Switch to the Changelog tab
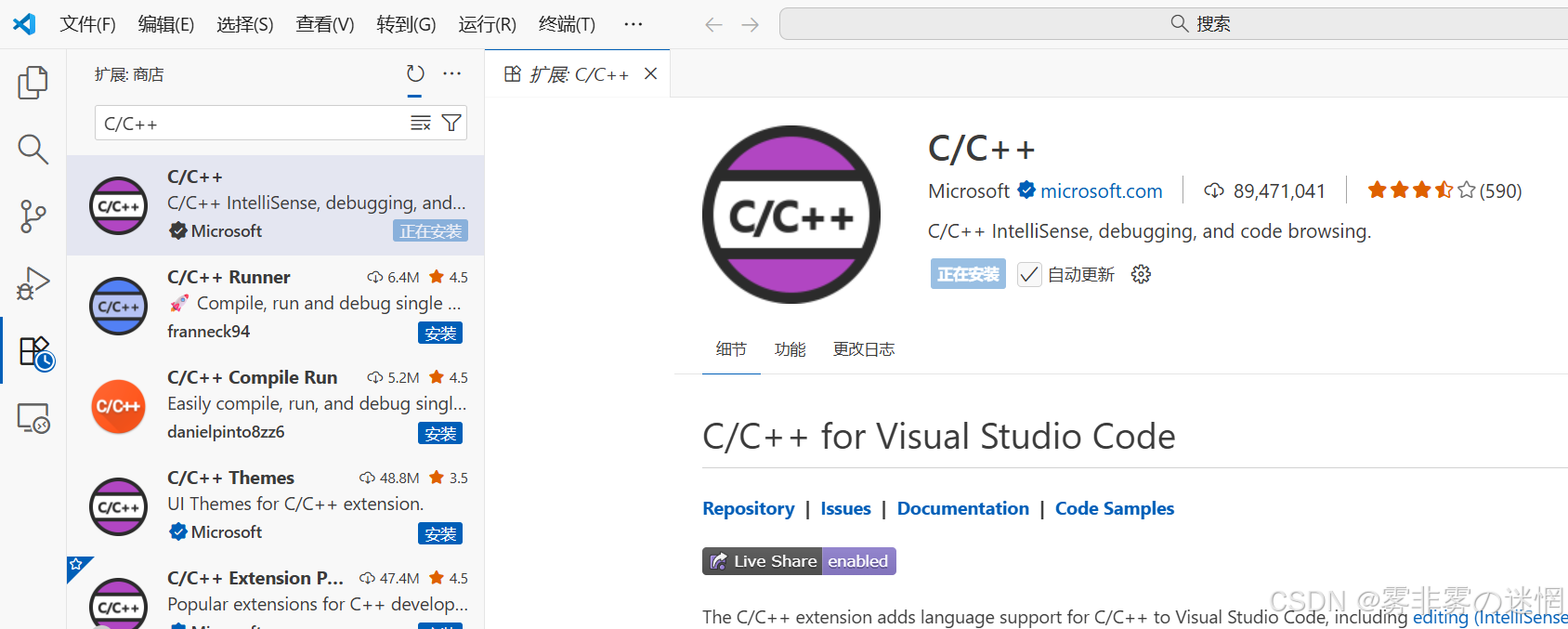The height and width of the screenshot is (629, 1568). [x=864, y=349]
